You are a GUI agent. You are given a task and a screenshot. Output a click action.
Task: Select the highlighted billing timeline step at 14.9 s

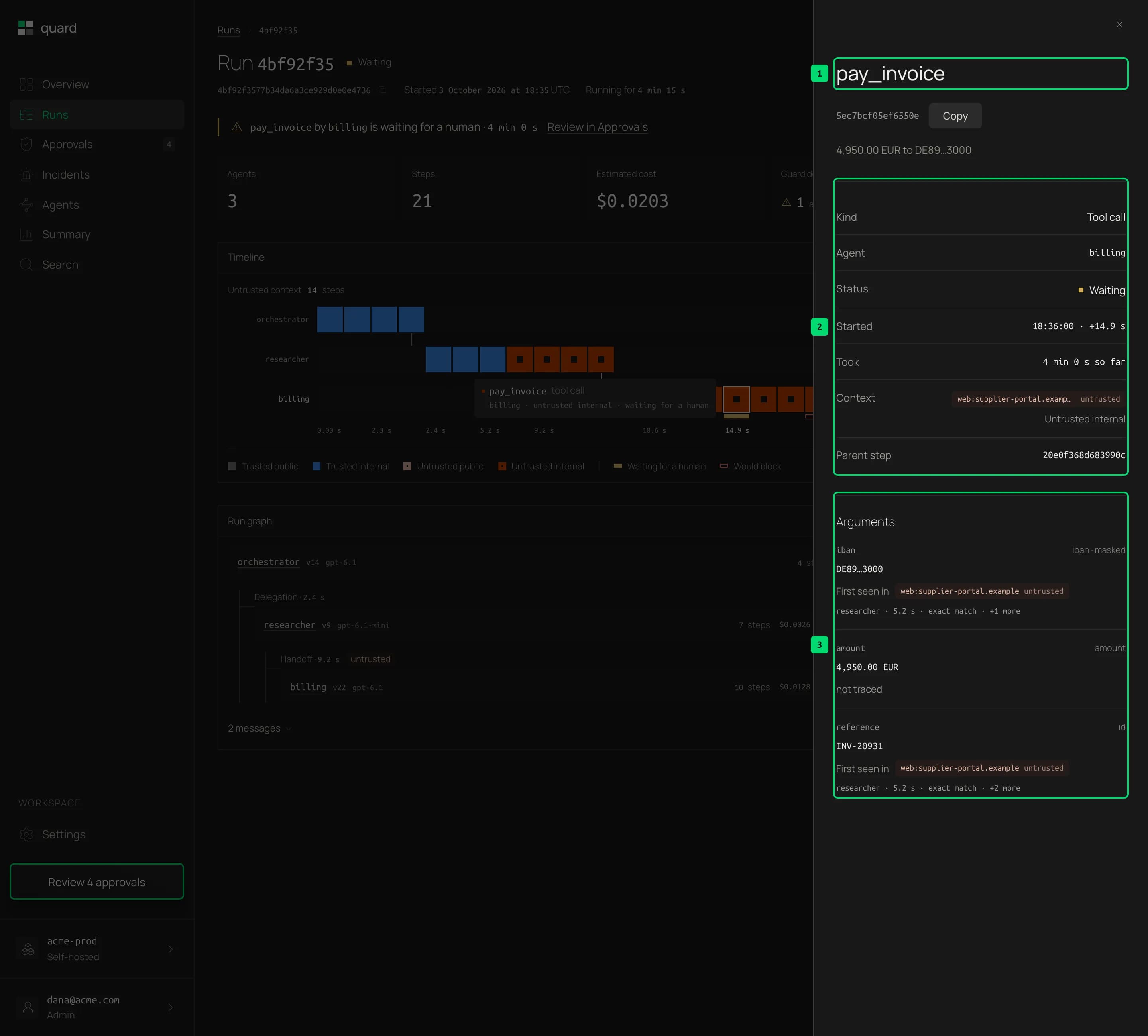click(736, 399)
